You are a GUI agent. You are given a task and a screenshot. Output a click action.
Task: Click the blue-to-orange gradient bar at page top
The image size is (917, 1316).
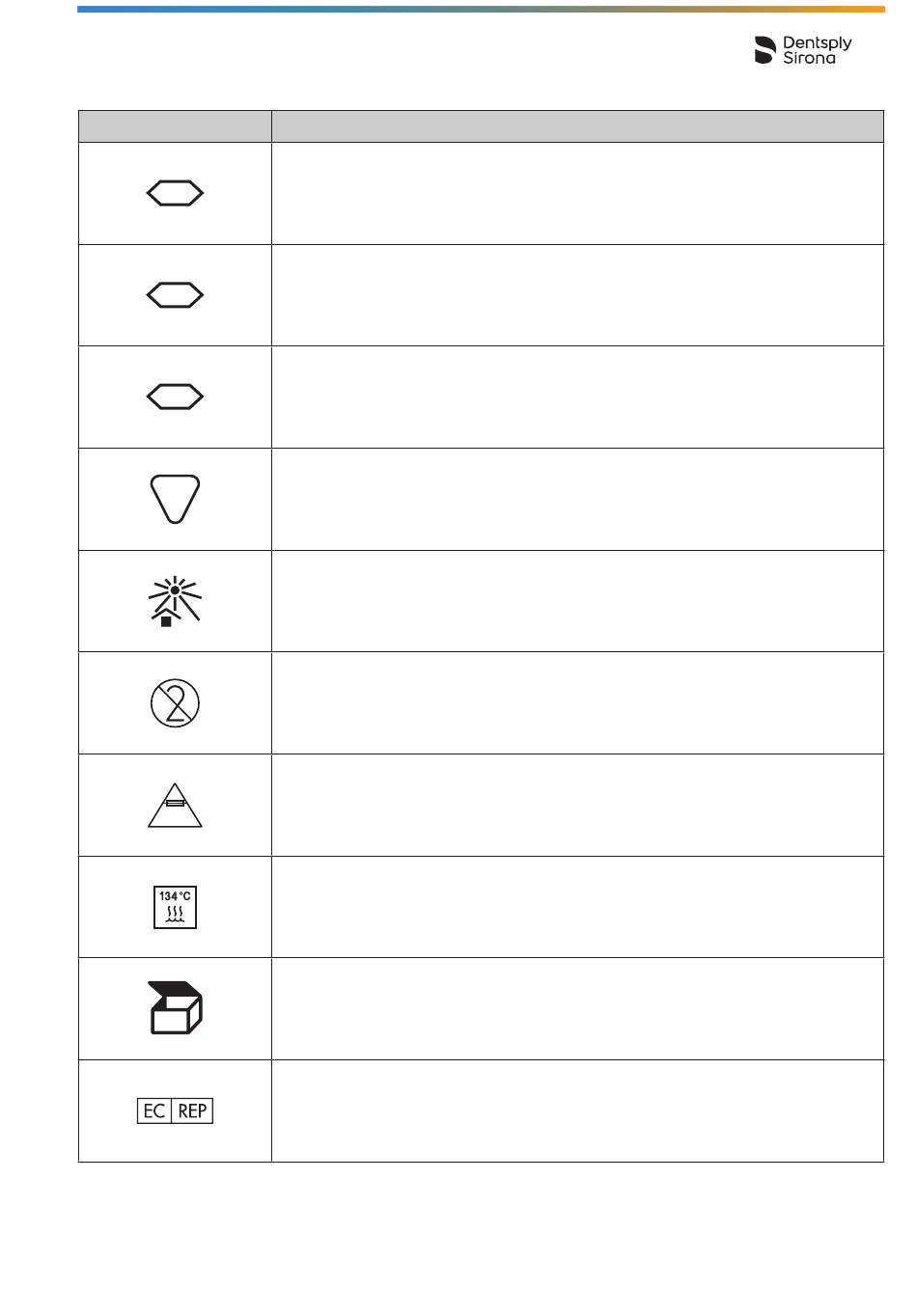[481, 9]
